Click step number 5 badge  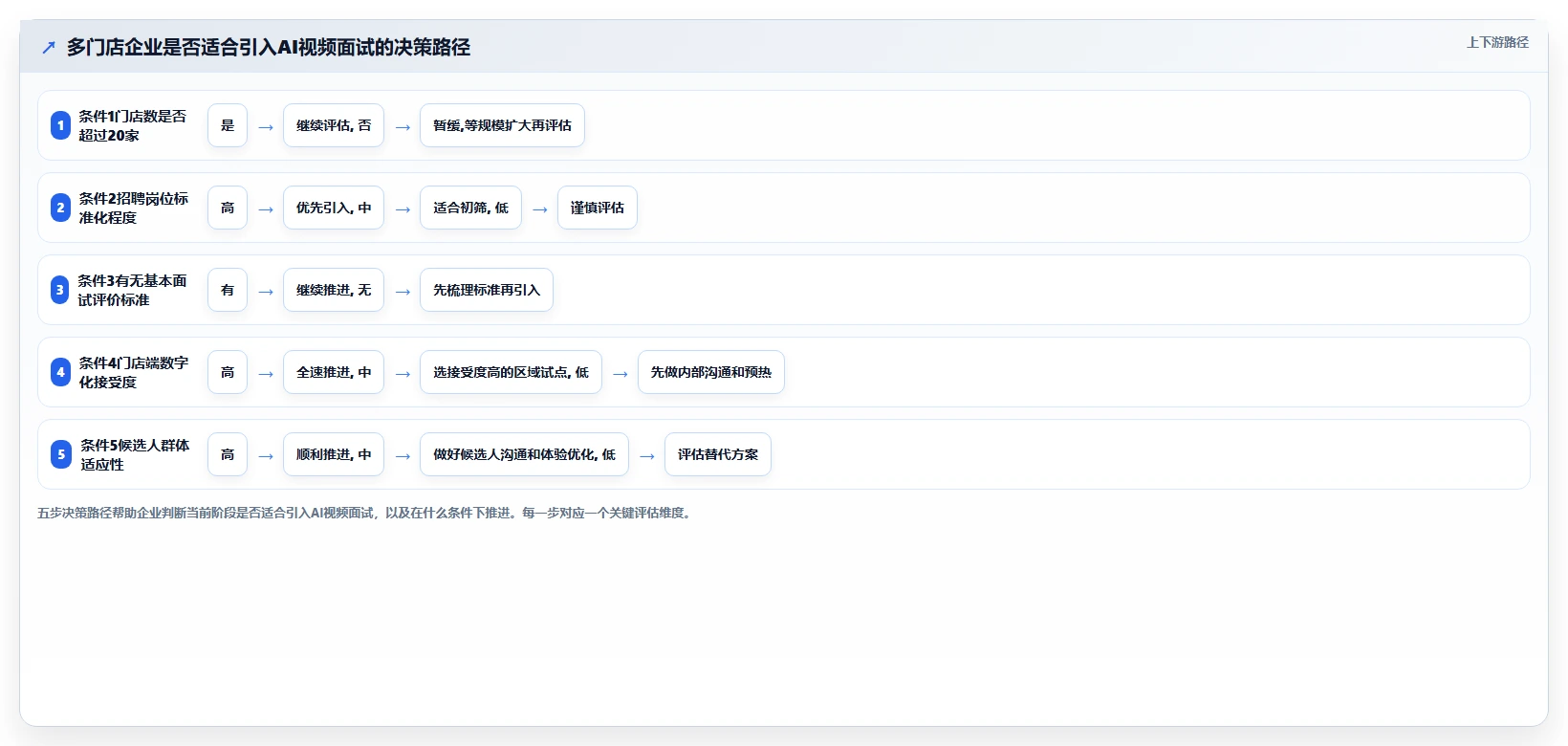[x=60, y=454]
